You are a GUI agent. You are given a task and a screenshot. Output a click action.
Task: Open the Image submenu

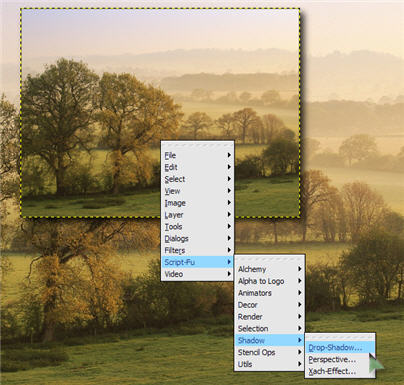pos(197,203)
